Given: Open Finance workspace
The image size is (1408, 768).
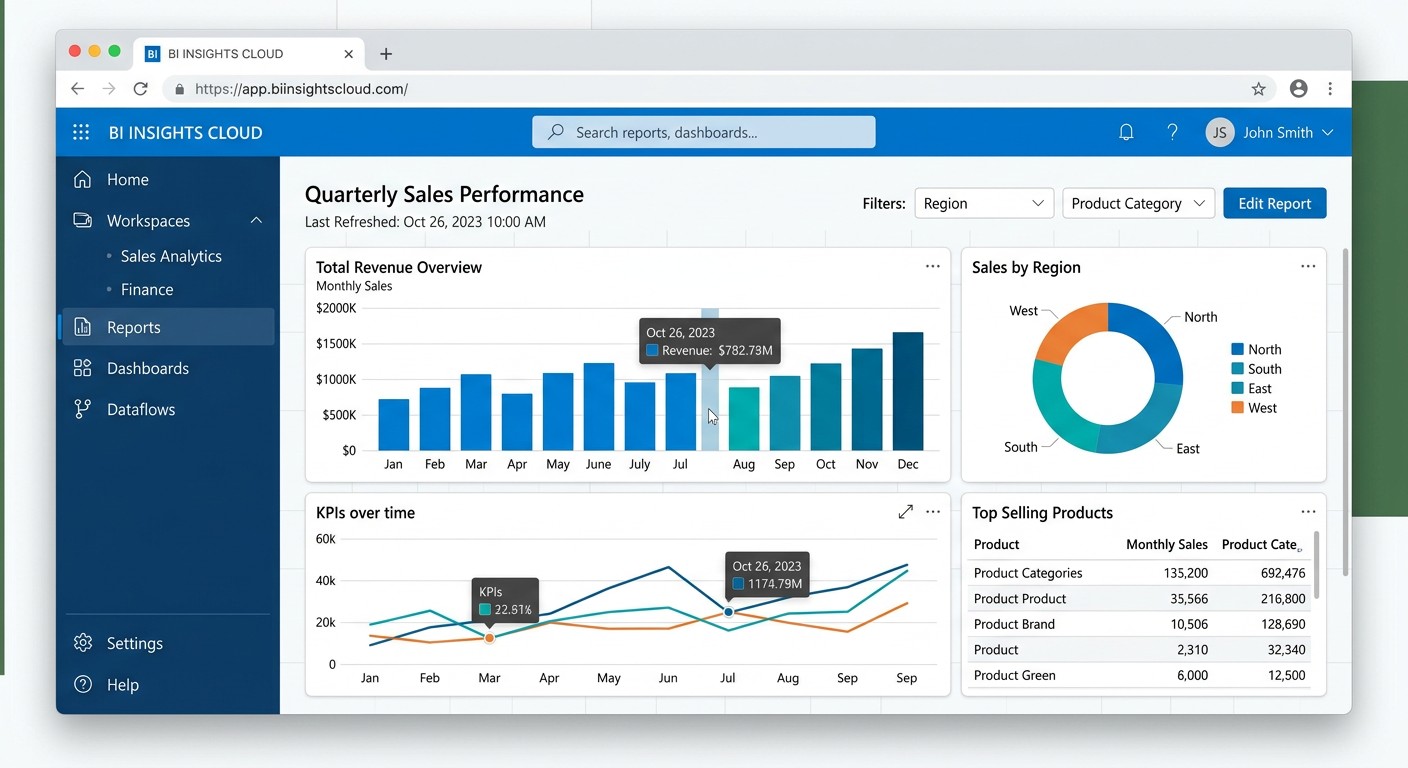Looking at the screenshot, I should point(147,289).
